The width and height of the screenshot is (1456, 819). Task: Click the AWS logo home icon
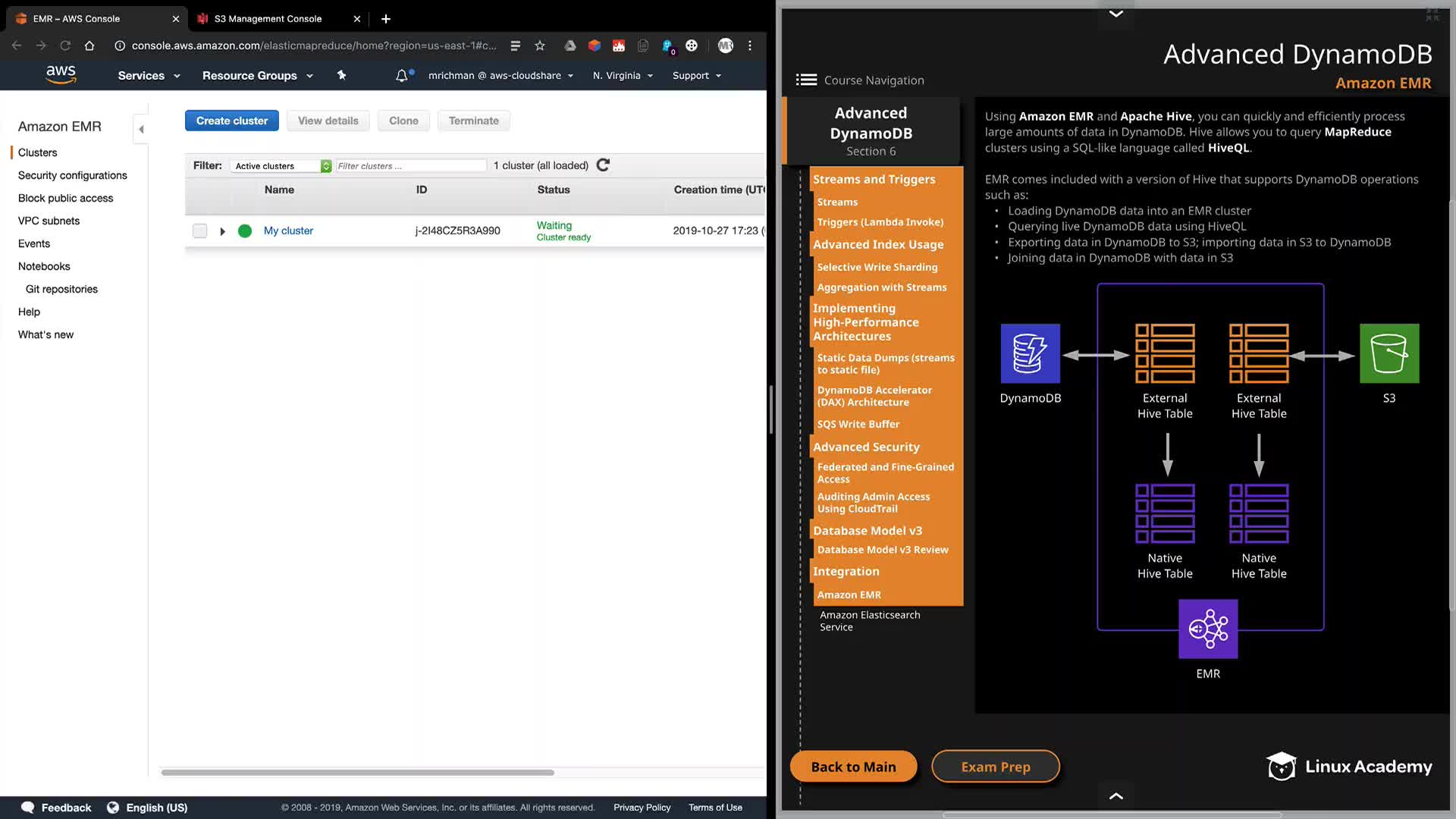[61, 74]
